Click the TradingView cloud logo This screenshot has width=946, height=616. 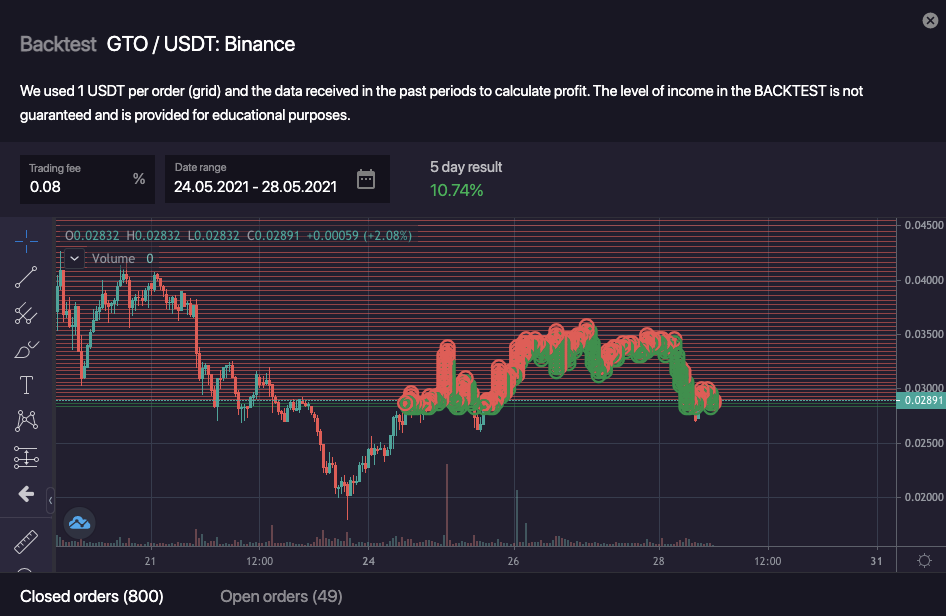(79, 522)
